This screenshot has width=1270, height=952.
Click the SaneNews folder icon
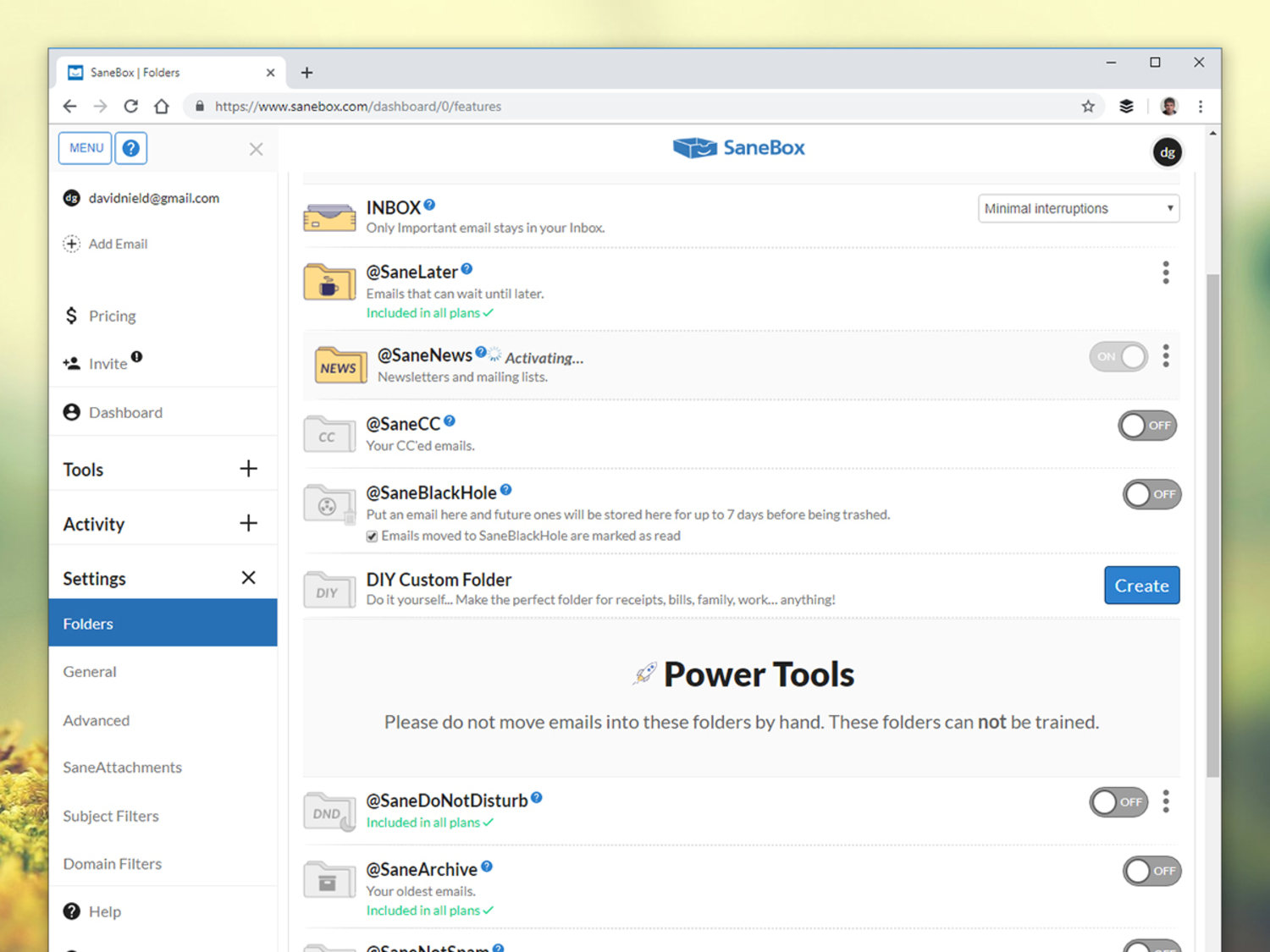(340, 366)
